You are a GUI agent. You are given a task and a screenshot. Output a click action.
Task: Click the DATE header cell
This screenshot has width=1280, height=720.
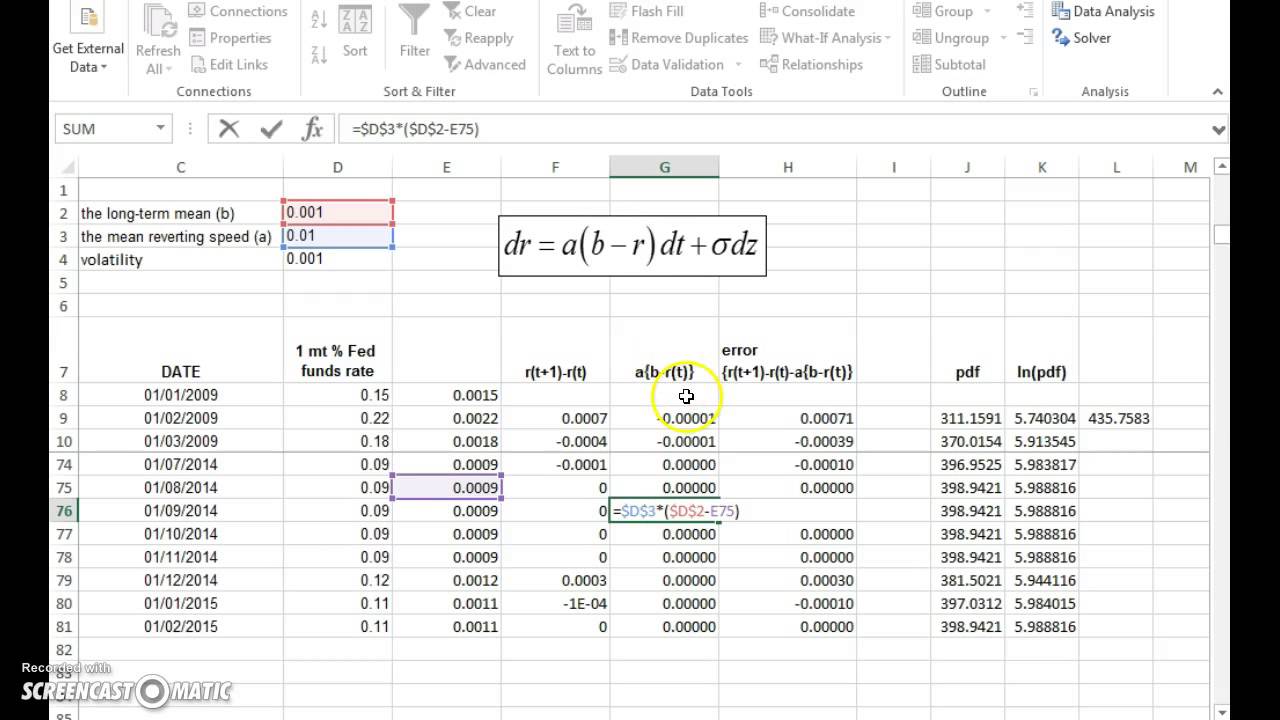[x=180, y=371]
